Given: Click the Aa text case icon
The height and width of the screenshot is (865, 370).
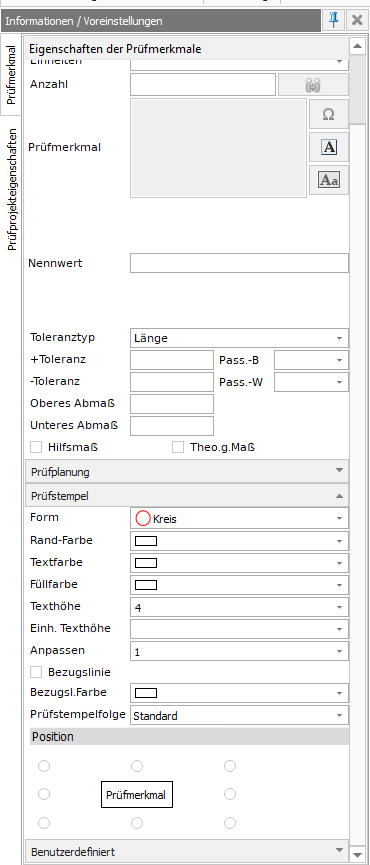Looking at the screenshot, I should pyautogui.click(x=329, y=180).
